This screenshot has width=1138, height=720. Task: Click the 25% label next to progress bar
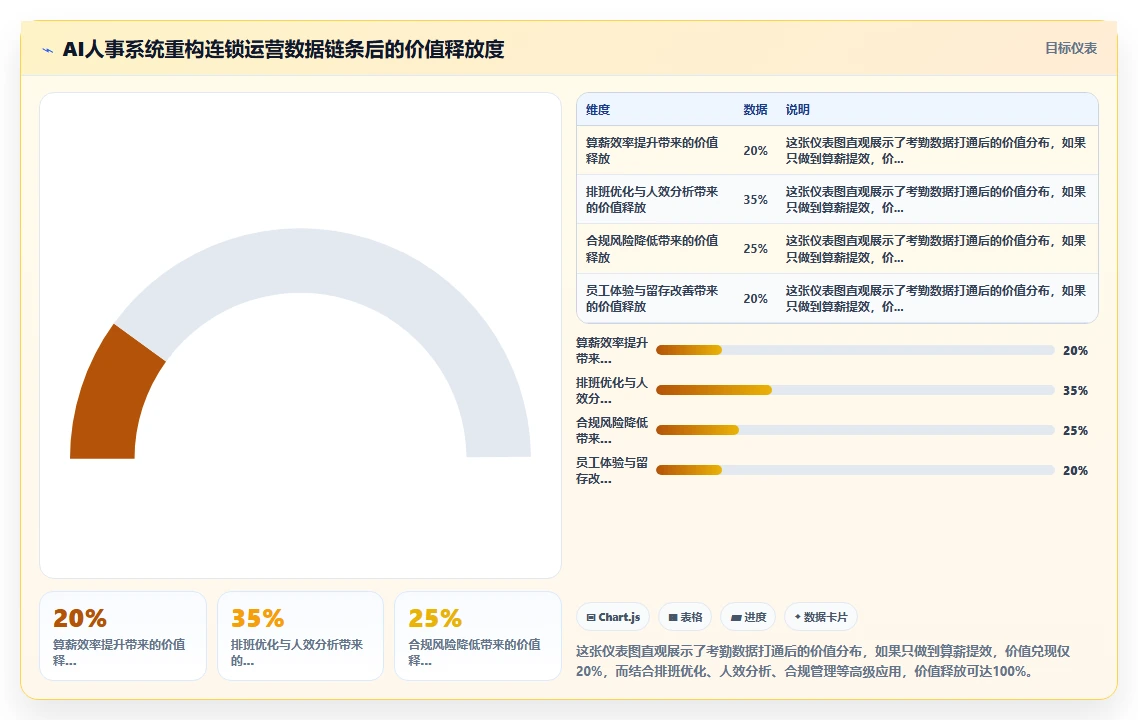click(1075, 430)
